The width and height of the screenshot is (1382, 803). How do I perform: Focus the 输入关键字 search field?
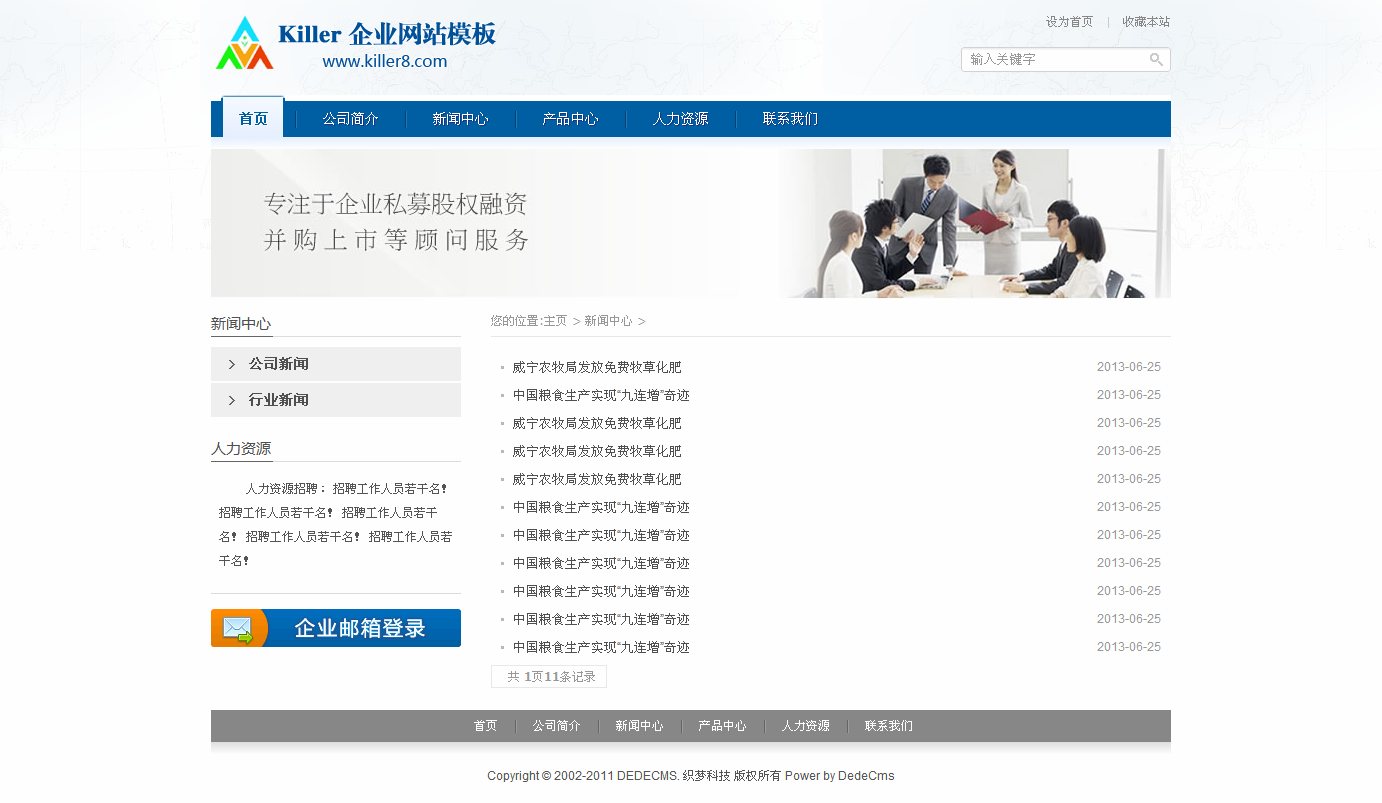pos(1055,60)
